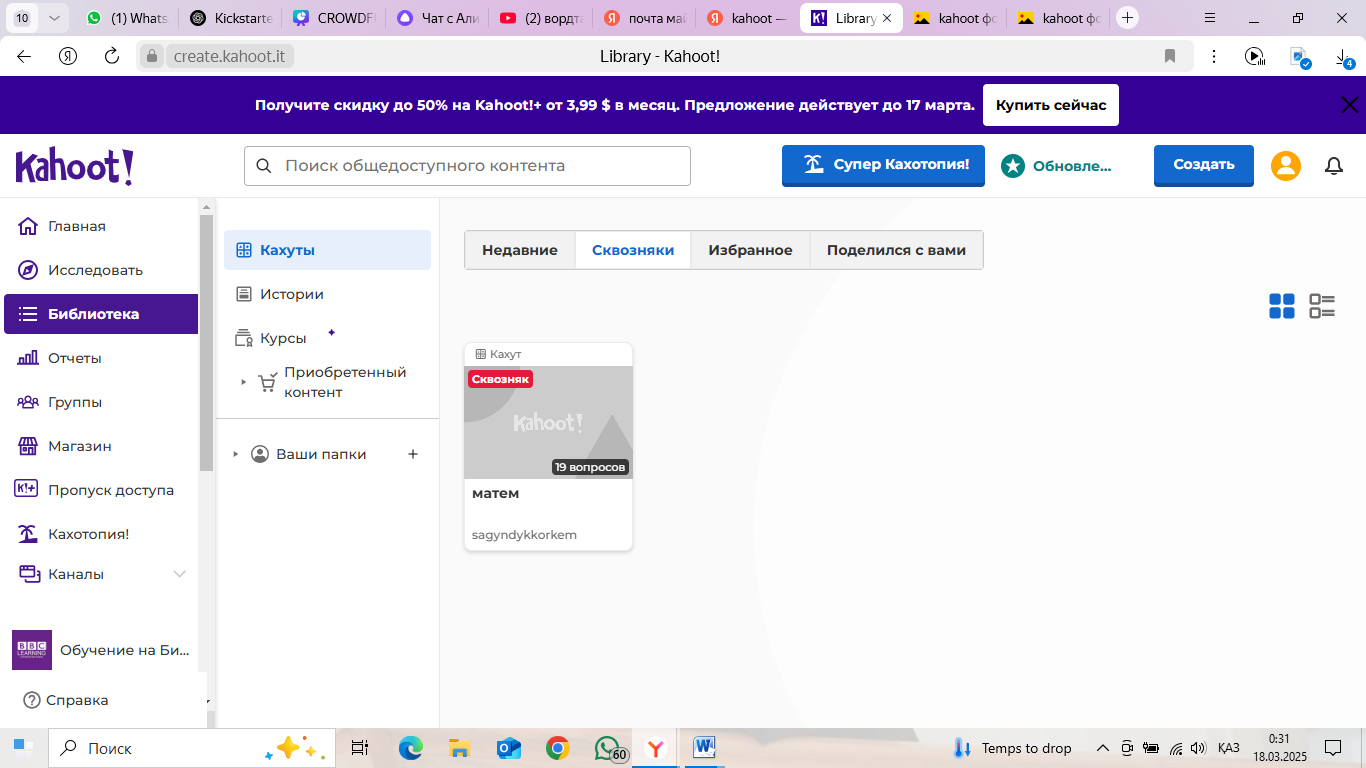Open the user profile avatar

coord(1286,166)
